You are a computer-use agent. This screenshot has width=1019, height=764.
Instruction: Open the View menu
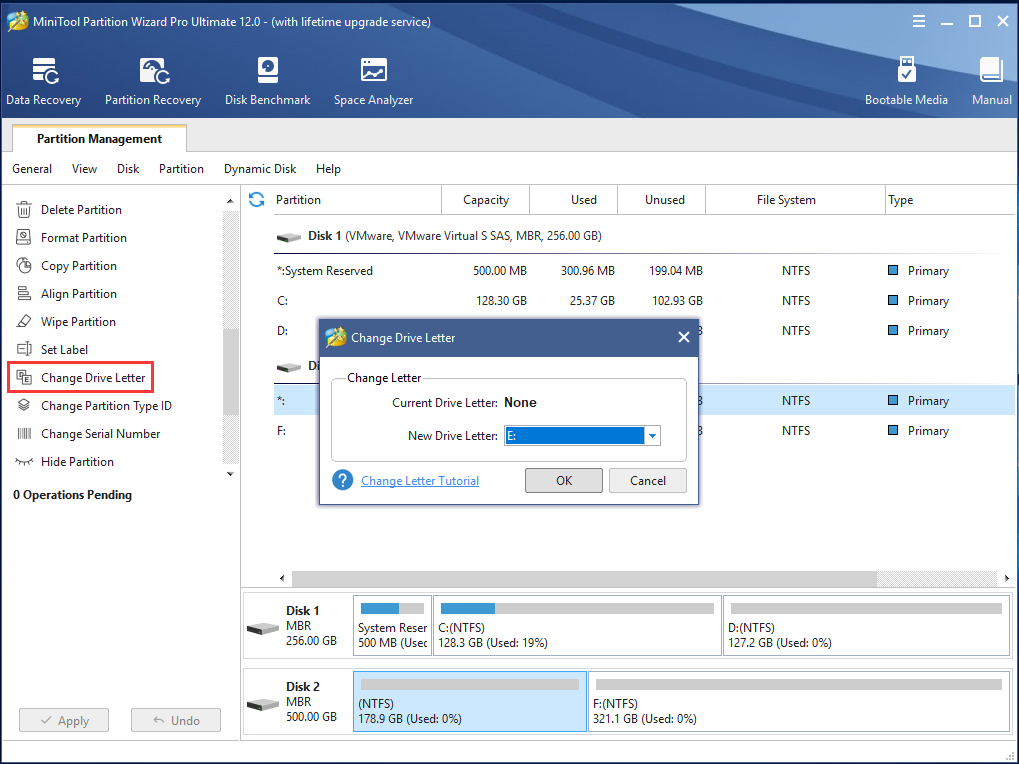[x=84, y=169]
